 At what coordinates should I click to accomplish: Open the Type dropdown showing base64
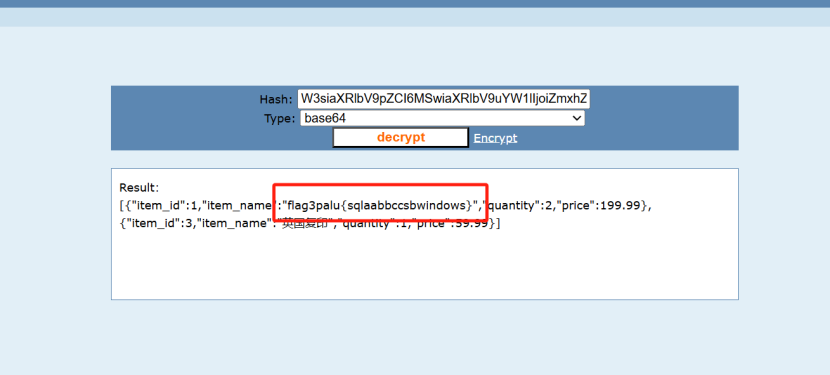pos(442,118)
